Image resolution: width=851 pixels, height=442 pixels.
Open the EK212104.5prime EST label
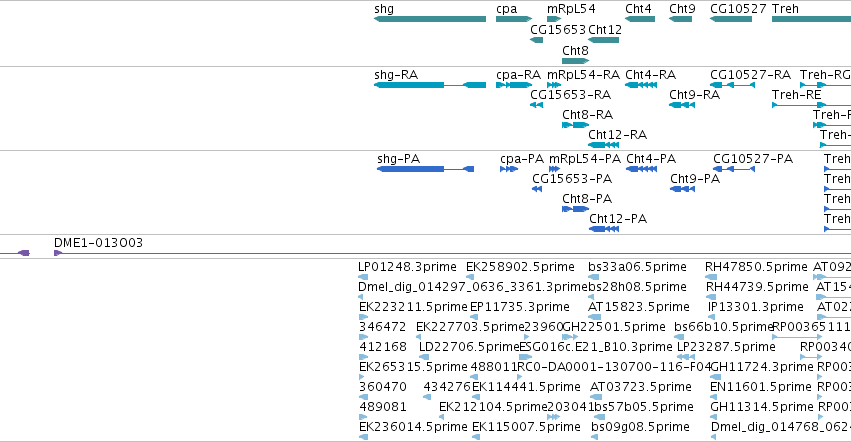(x=493, y=408)
